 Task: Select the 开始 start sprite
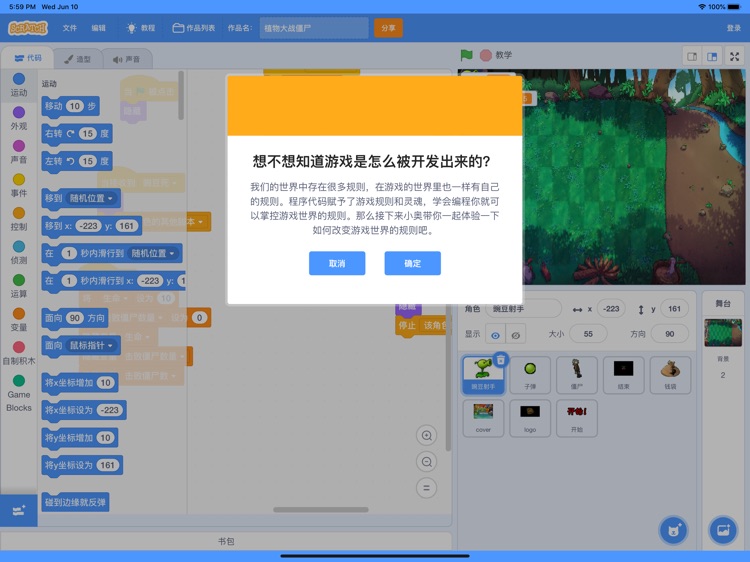576,418
